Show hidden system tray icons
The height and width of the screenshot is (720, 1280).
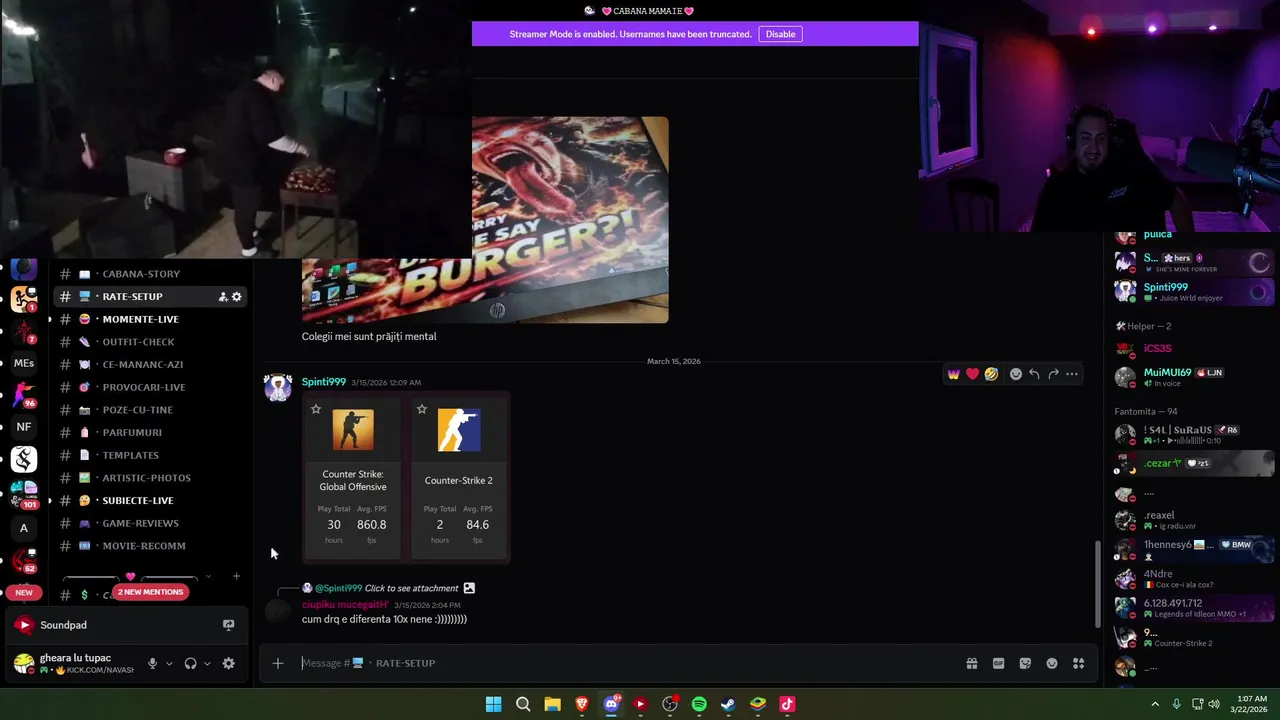pyautogui.click(x=1155, y=704)
